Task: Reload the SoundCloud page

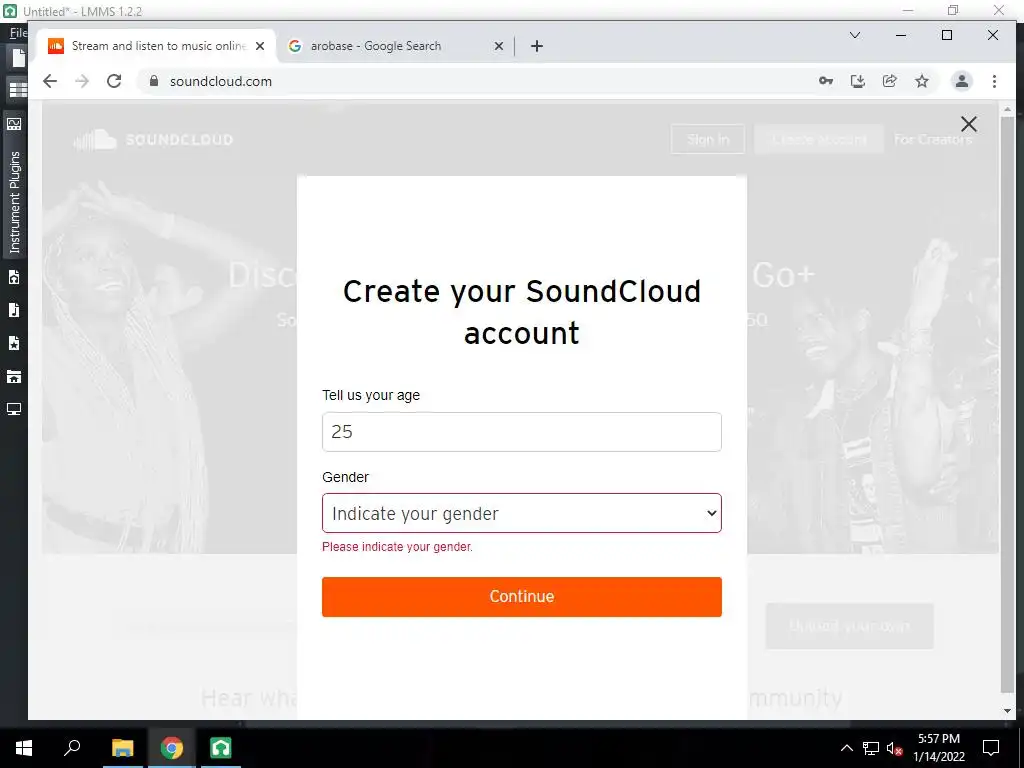Action: point(114,81)
